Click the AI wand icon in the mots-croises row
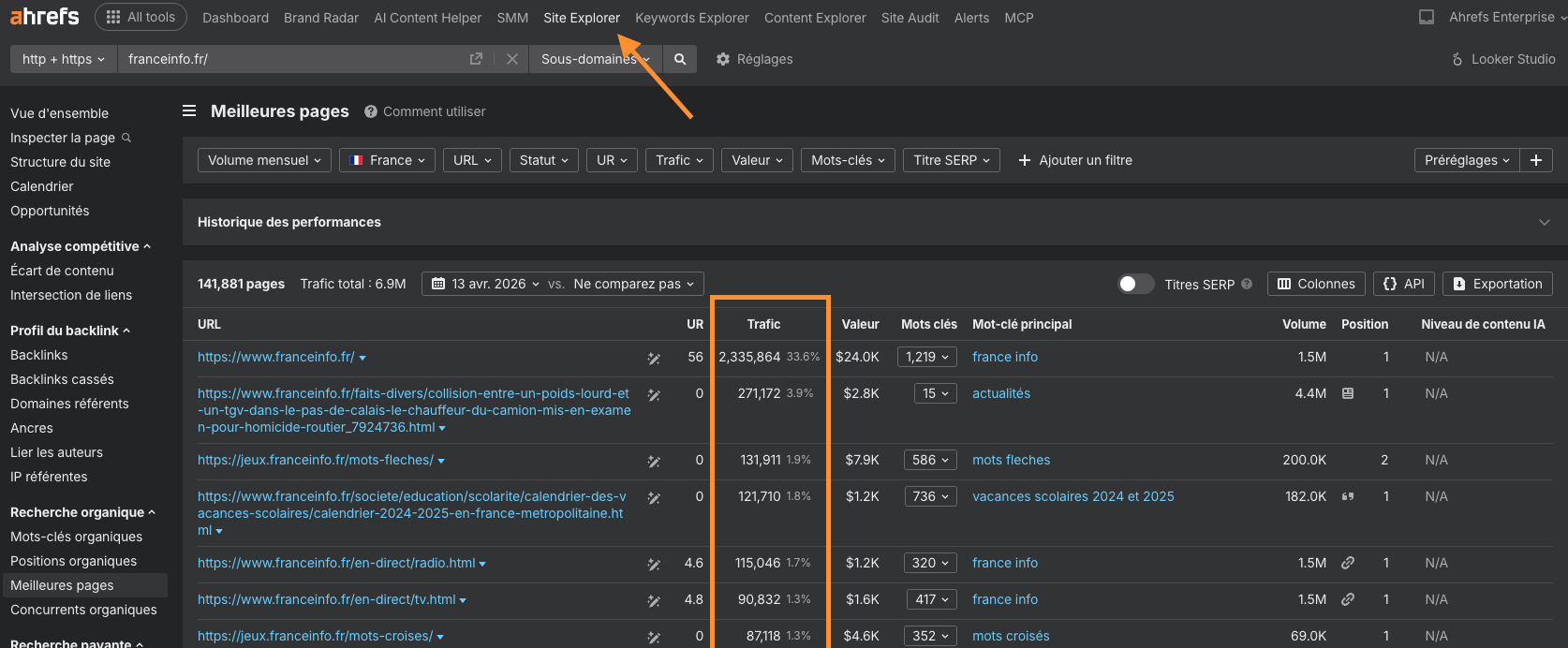1568x648 pixels. pyautogui.click(x=654, y=637)
